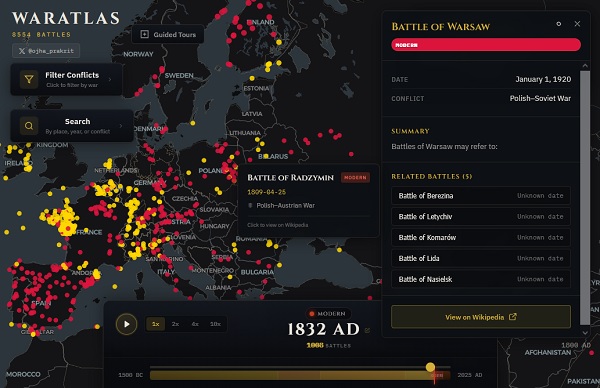Viewport: 600px width, 388px height.
Task: Set playback speed to 10x
Action: (x=215, y=324)
